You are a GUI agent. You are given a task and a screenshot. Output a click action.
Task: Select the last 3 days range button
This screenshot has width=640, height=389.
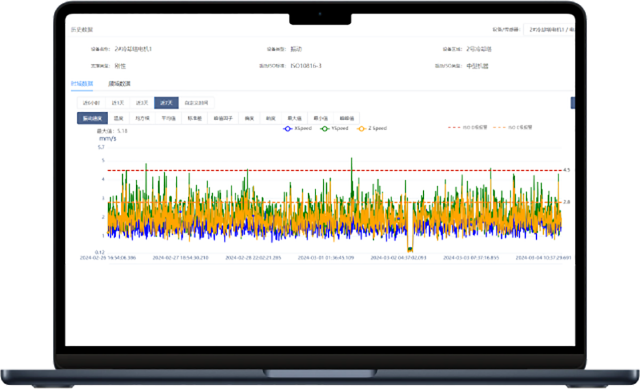tap(142, 103)
